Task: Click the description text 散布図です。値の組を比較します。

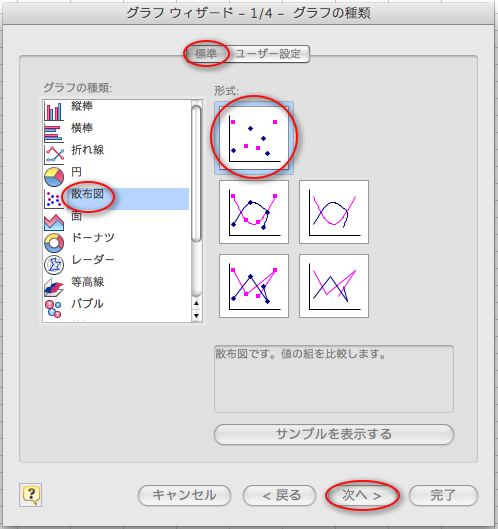Action: click(x=300, y=354)
